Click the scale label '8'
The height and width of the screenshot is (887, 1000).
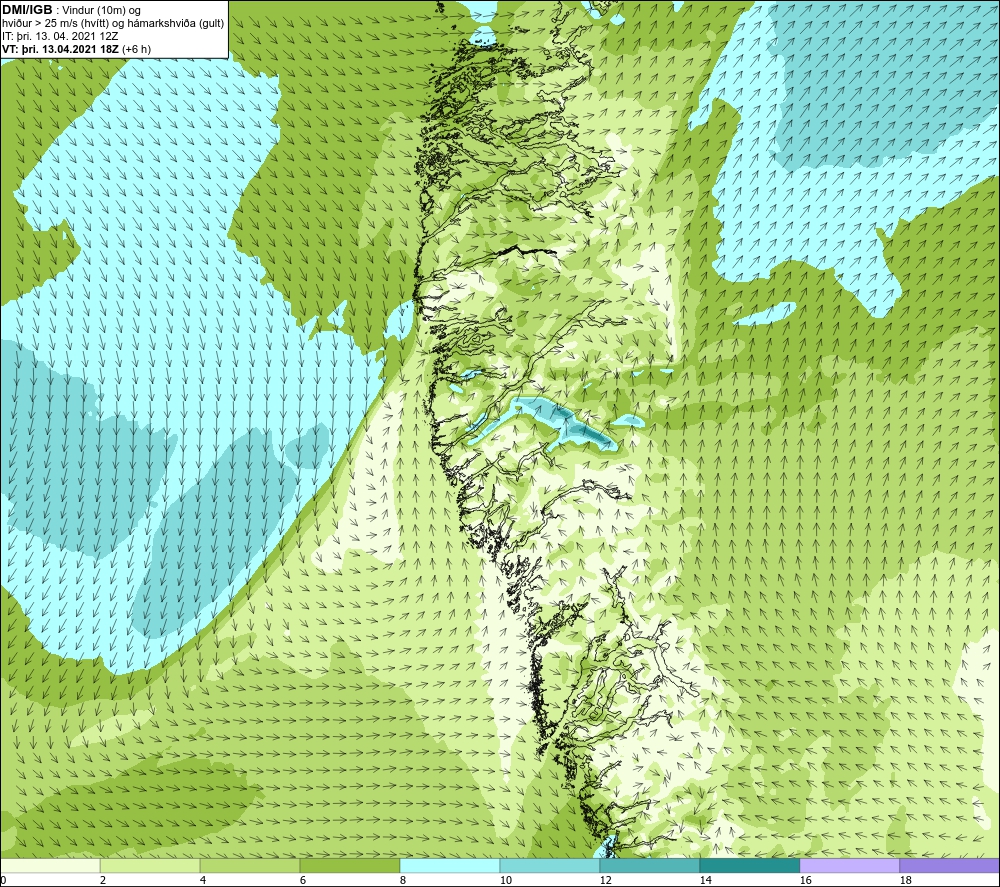tap(403, 880)
